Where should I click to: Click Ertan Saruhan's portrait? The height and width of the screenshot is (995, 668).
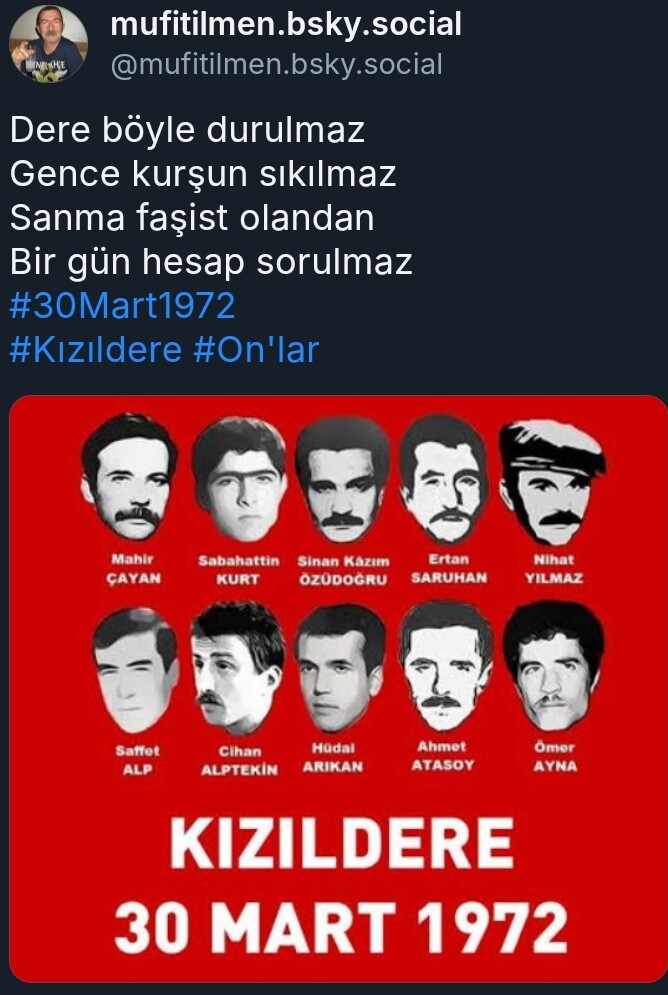(444, 479)
